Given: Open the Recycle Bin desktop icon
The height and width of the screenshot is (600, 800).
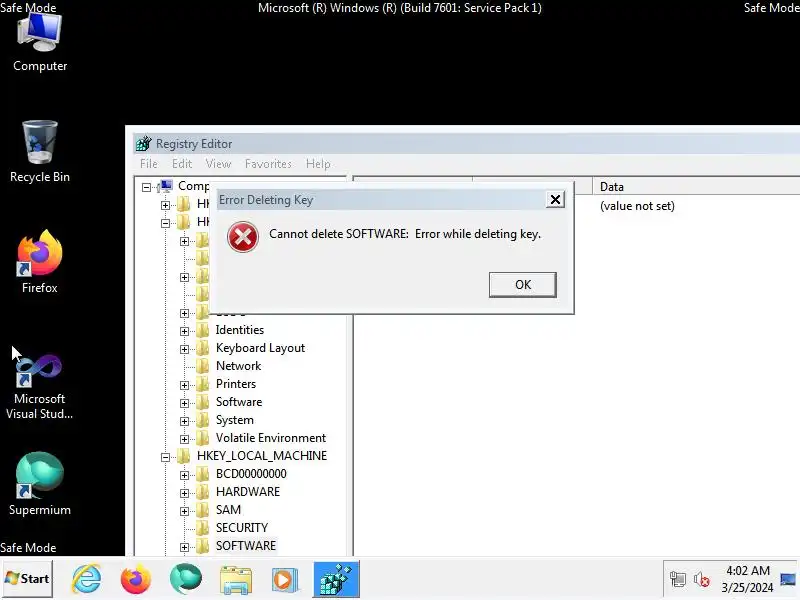Looking at the screenshot, I should 40,152.
